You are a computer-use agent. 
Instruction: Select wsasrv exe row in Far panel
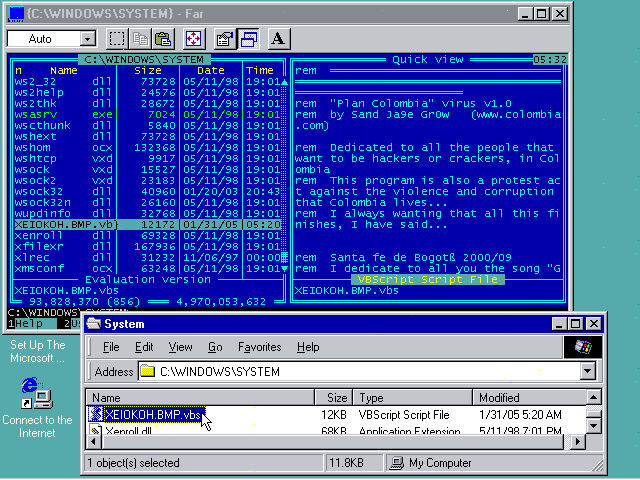147,115
